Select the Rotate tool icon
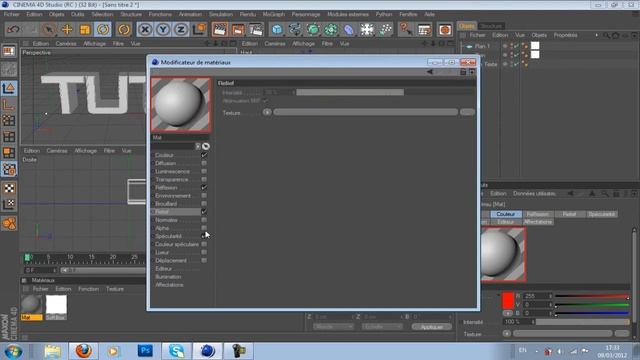The width and height of the screenshot is (640, 360). (x=103, y=29)
